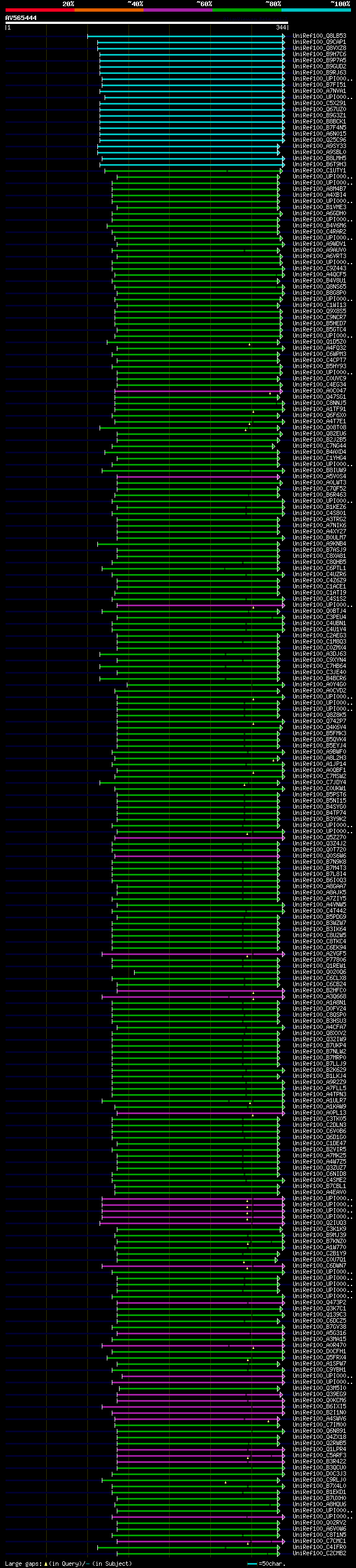
Task: Select the UniRef100_C4S1S2 label
Action: point(319,599)
